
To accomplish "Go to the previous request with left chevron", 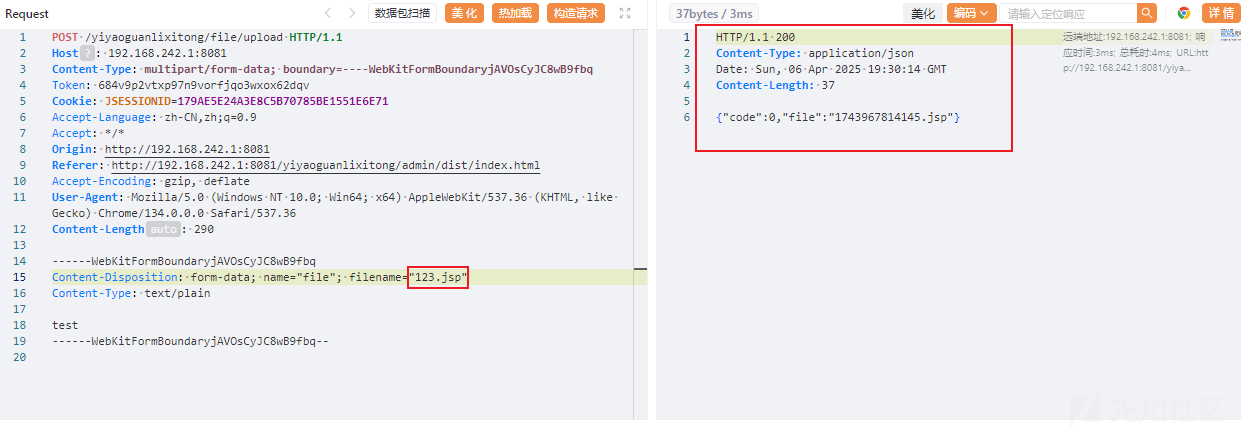I will (328, 13).
